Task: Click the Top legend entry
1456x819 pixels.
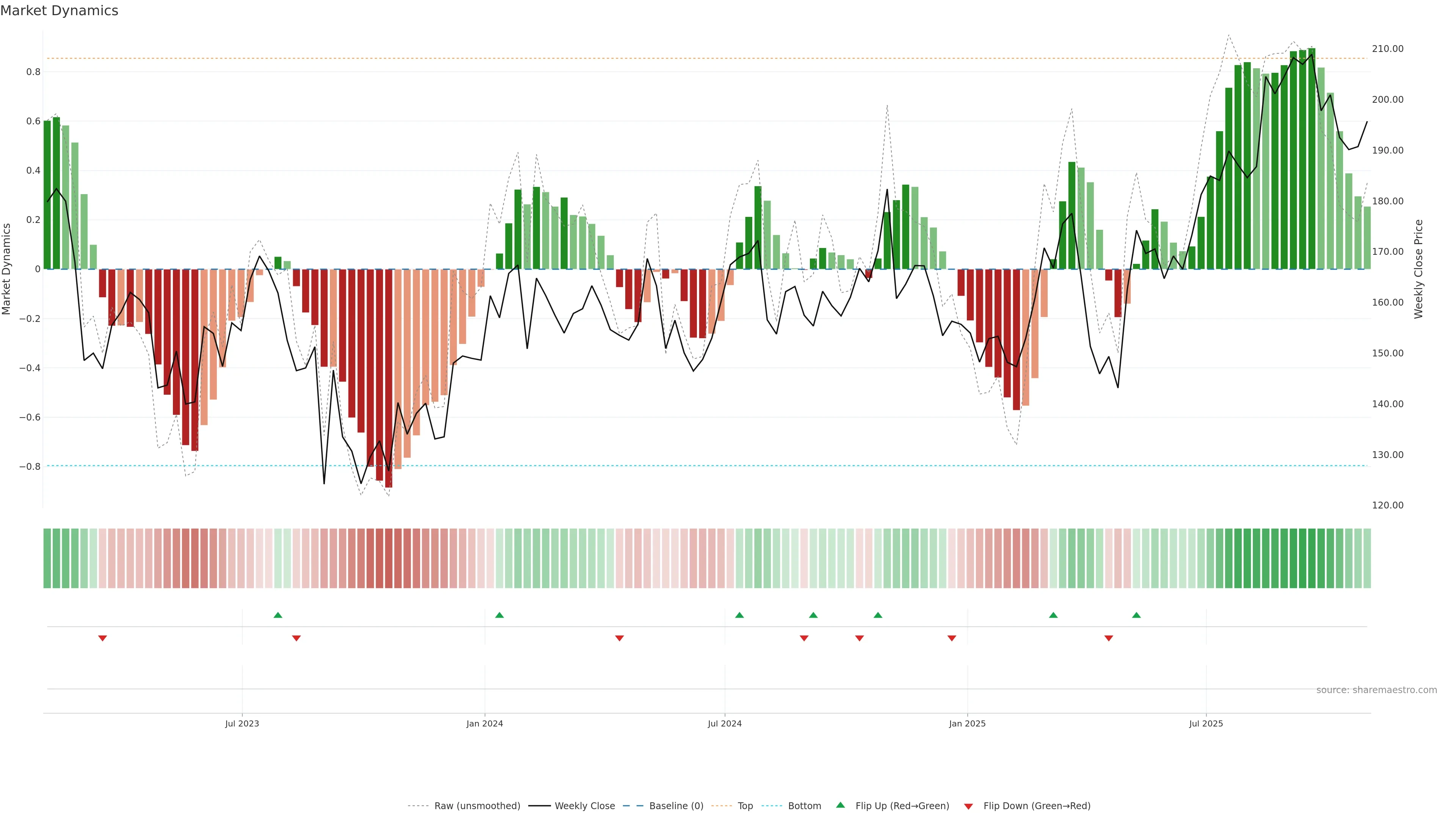Action: tap(745, 806)
